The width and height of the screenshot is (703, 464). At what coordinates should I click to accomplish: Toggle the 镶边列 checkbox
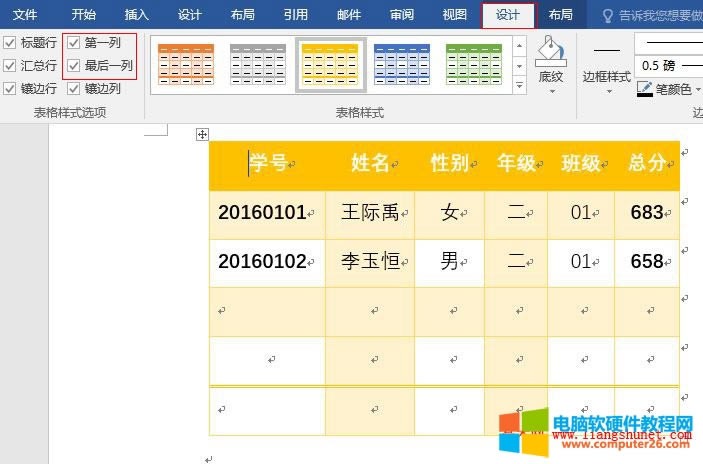coord(73,88)
